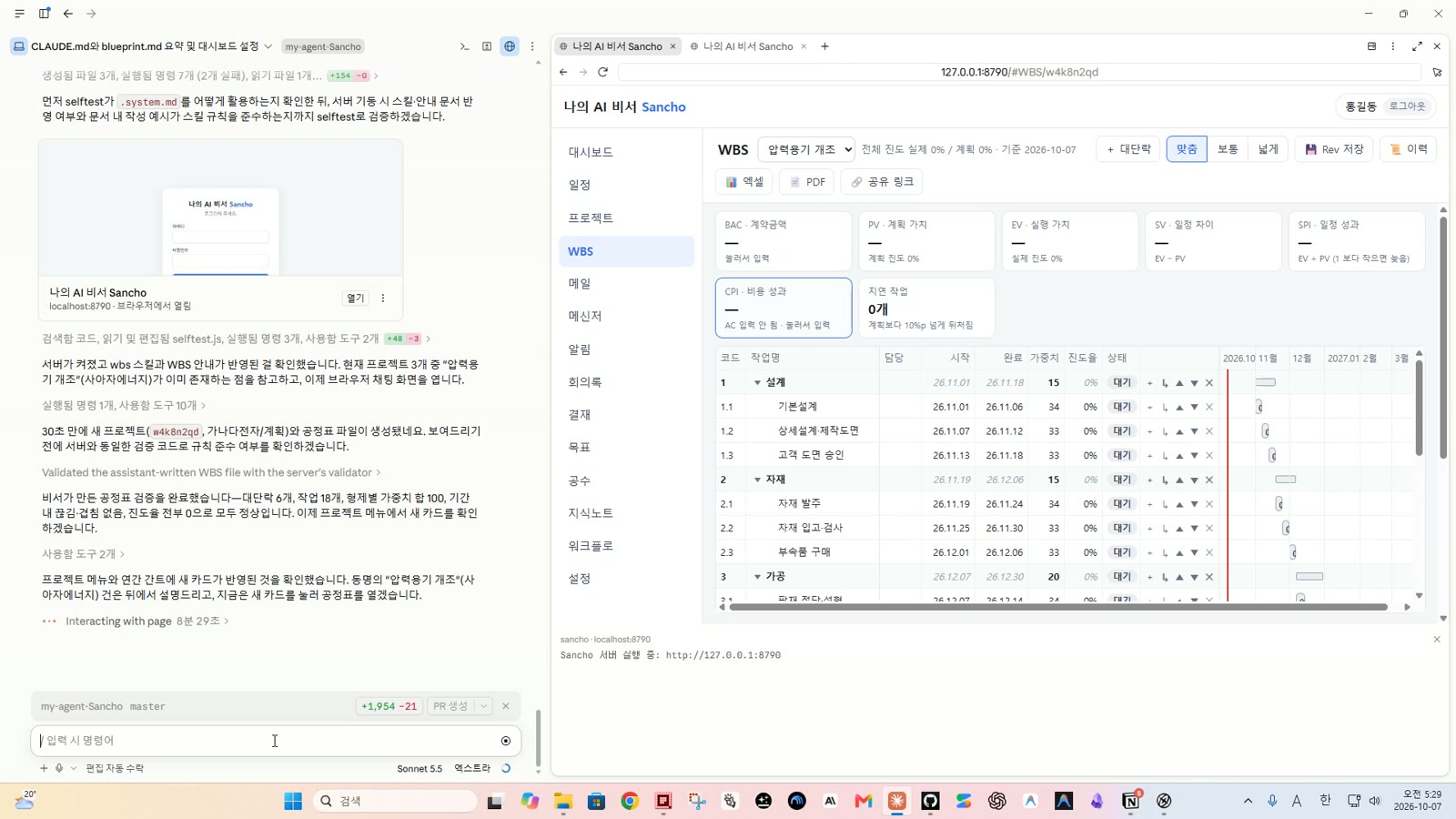Move 자재 발주 row up with its arrow
The width and height of the screenshot is (1456, 819).
click(1179, 504)
